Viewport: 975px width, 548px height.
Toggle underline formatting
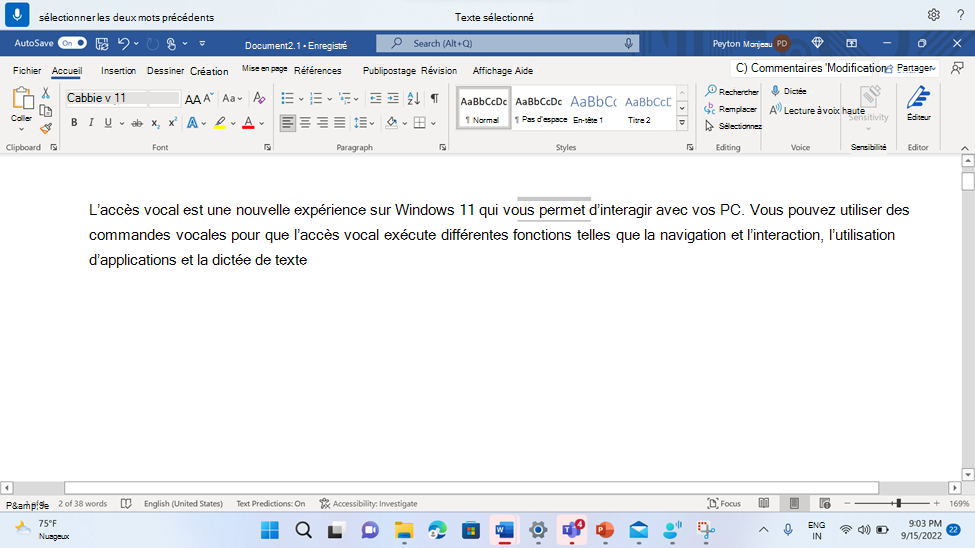pos(108,123)
